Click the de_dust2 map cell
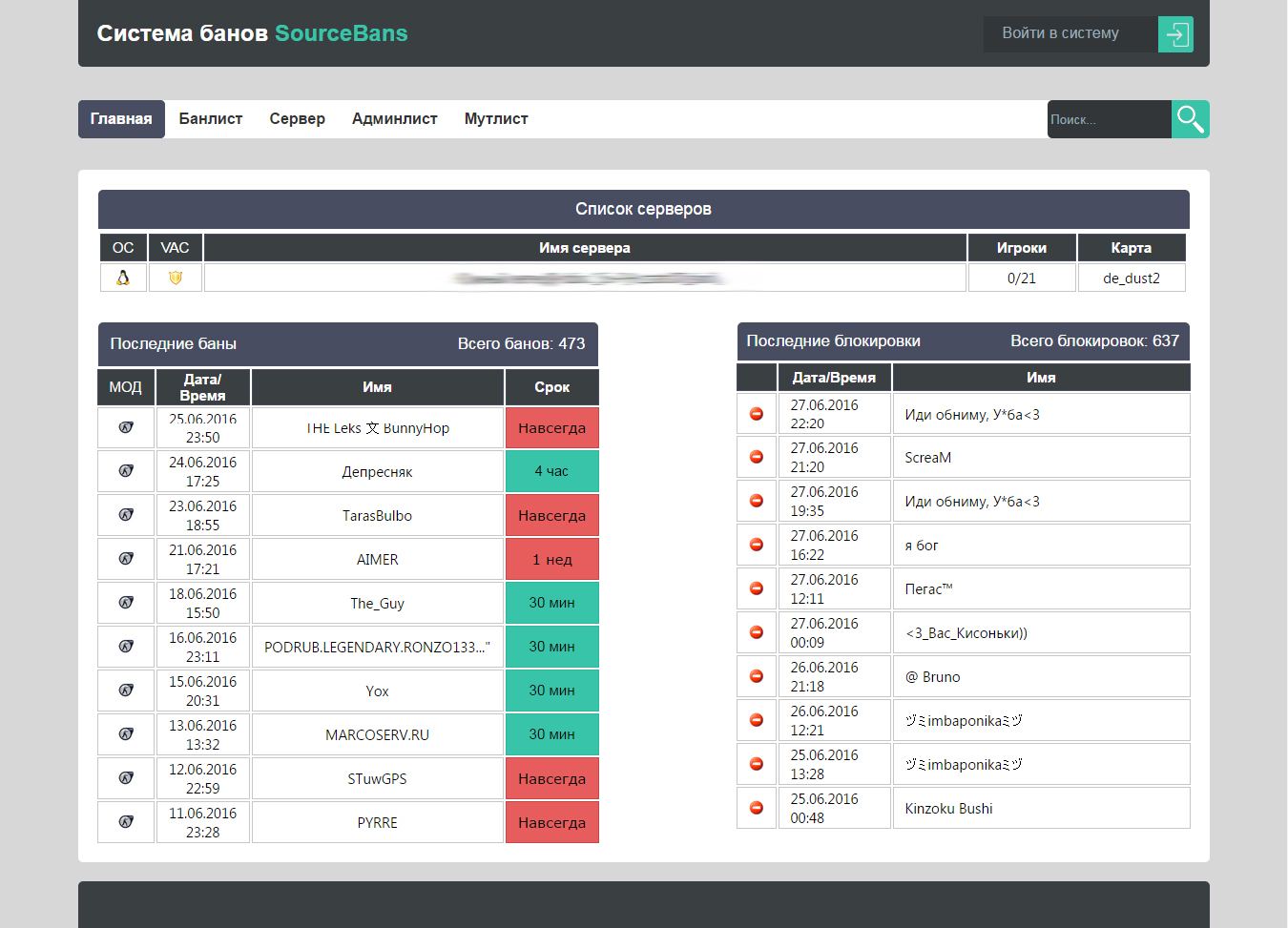1288x928 pixels. click(1132, 278)
